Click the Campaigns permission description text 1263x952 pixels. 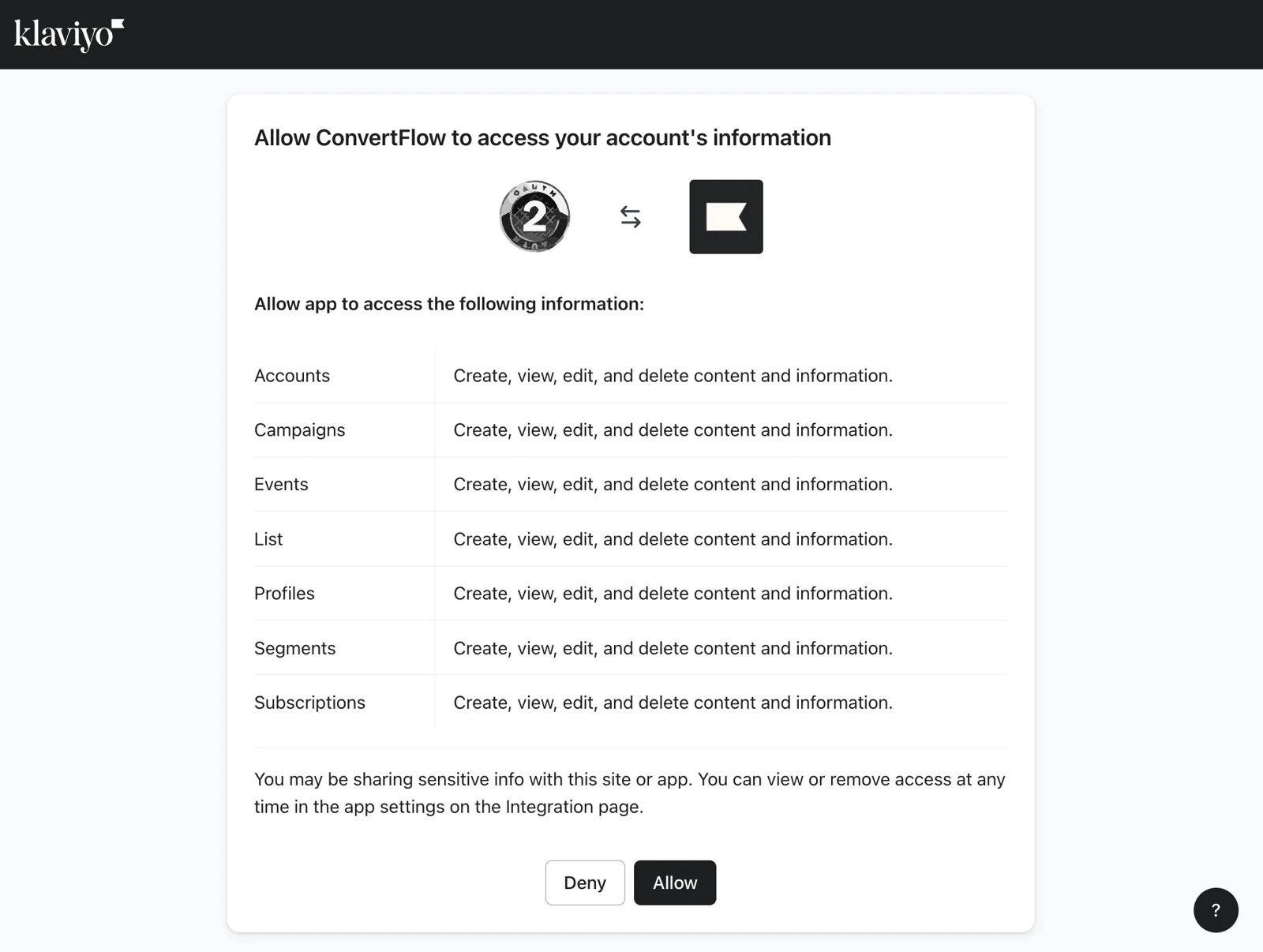tap(673, 430)
